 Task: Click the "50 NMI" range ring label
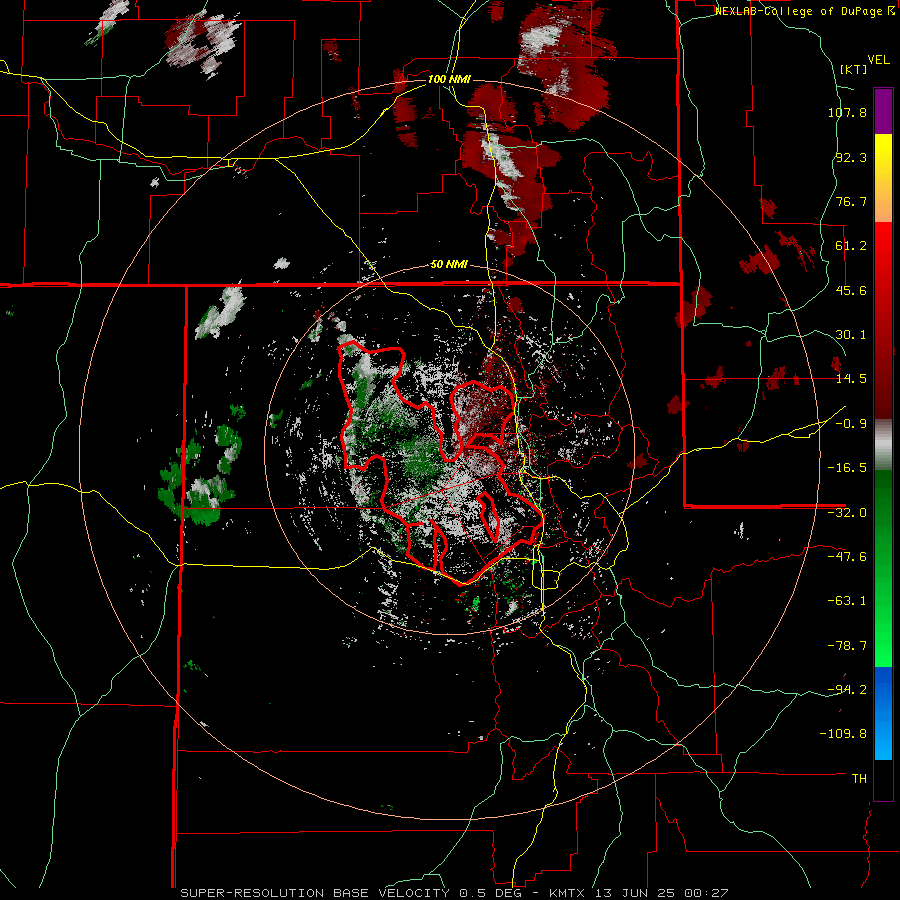point(449,265)
